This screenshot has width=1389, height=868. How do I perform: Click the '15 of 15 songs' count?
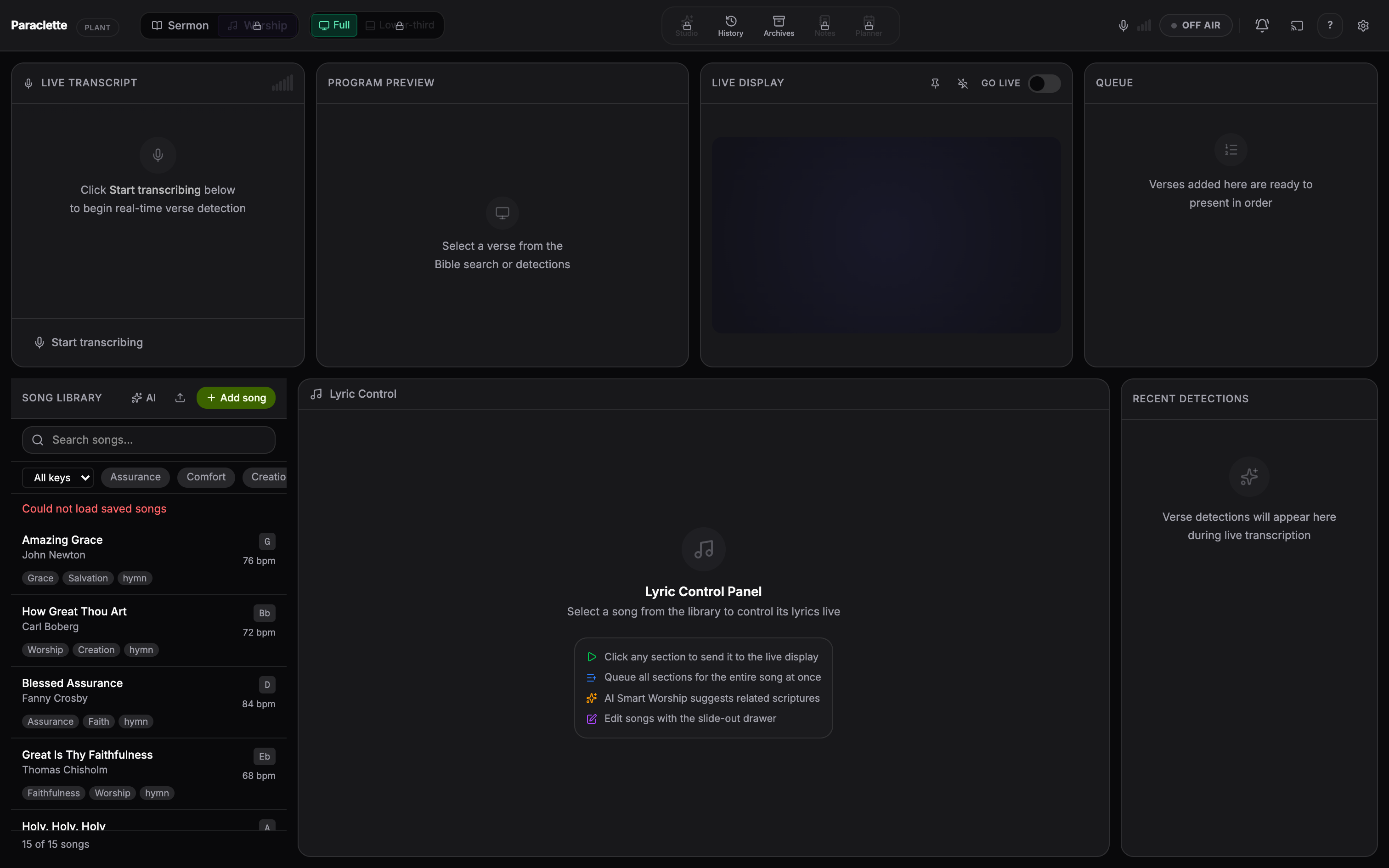pos(56,844)
